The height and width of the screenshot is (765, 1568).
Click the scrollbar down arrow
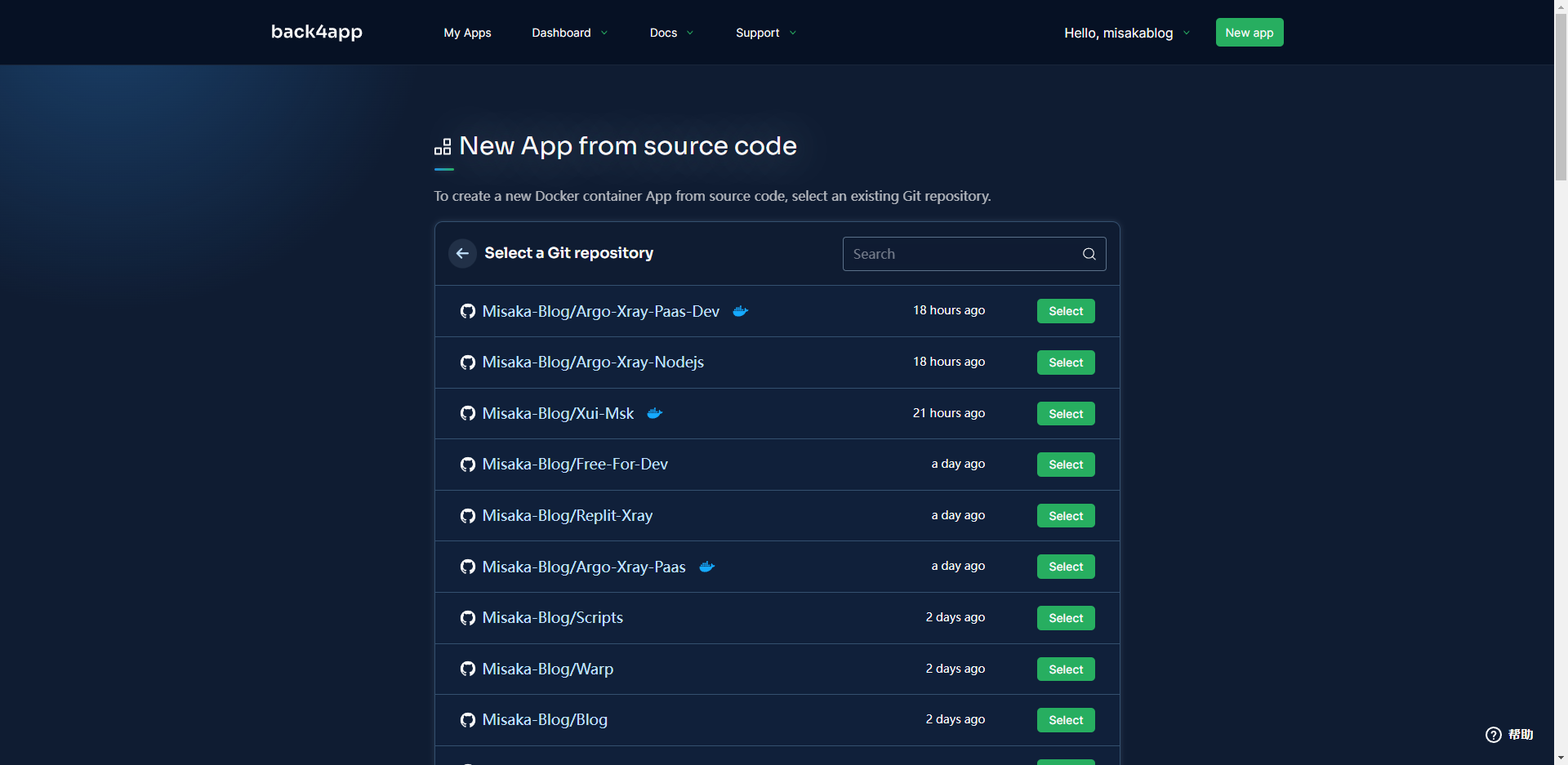(1561, 758)
